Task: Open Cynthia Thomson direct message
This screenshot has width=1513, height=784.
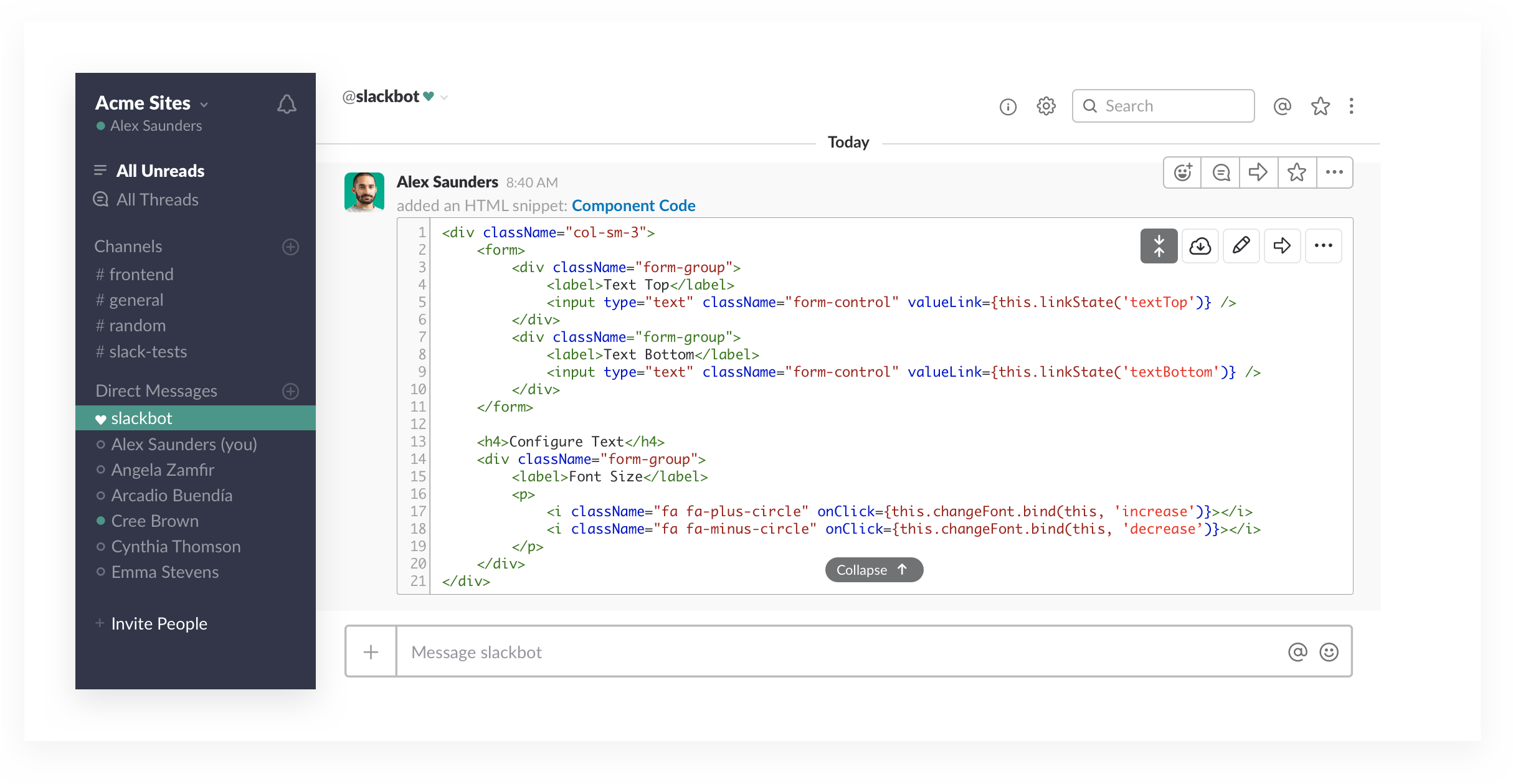Action: click(176, 546)
